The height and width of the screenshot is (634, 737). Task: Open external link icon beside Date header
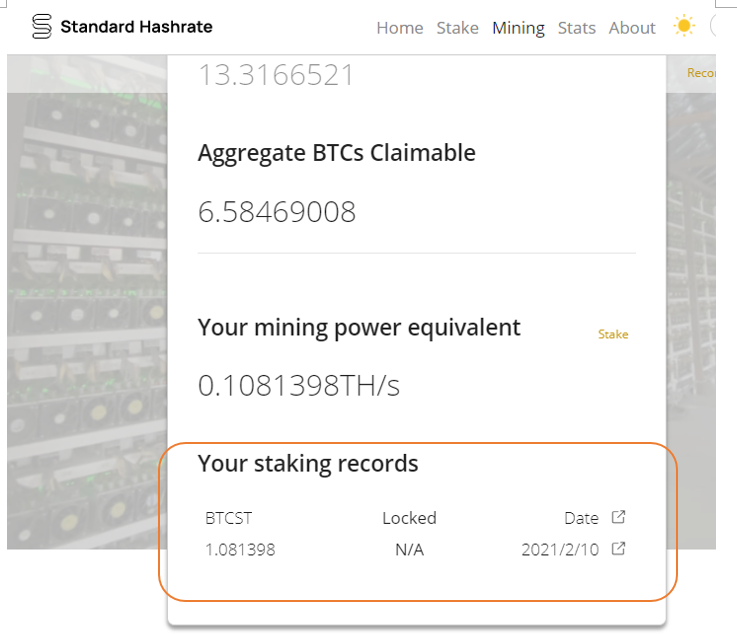[x=618, y=517]
